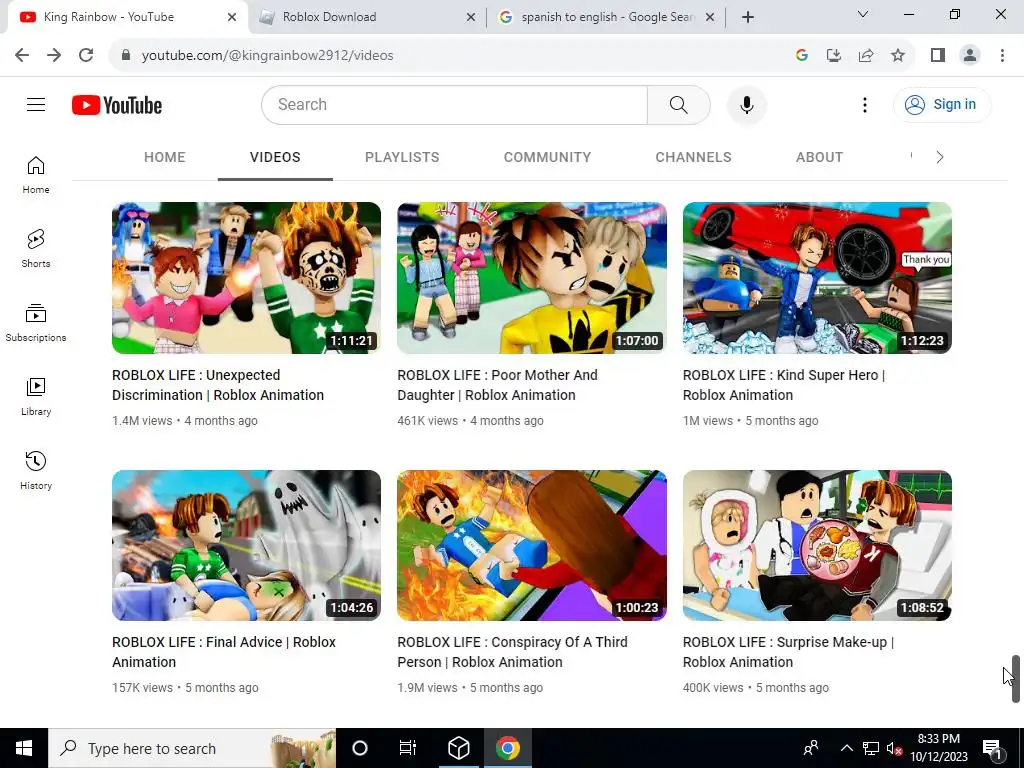
Task: Open notification center on taskbar
Action: pos(992,748)
